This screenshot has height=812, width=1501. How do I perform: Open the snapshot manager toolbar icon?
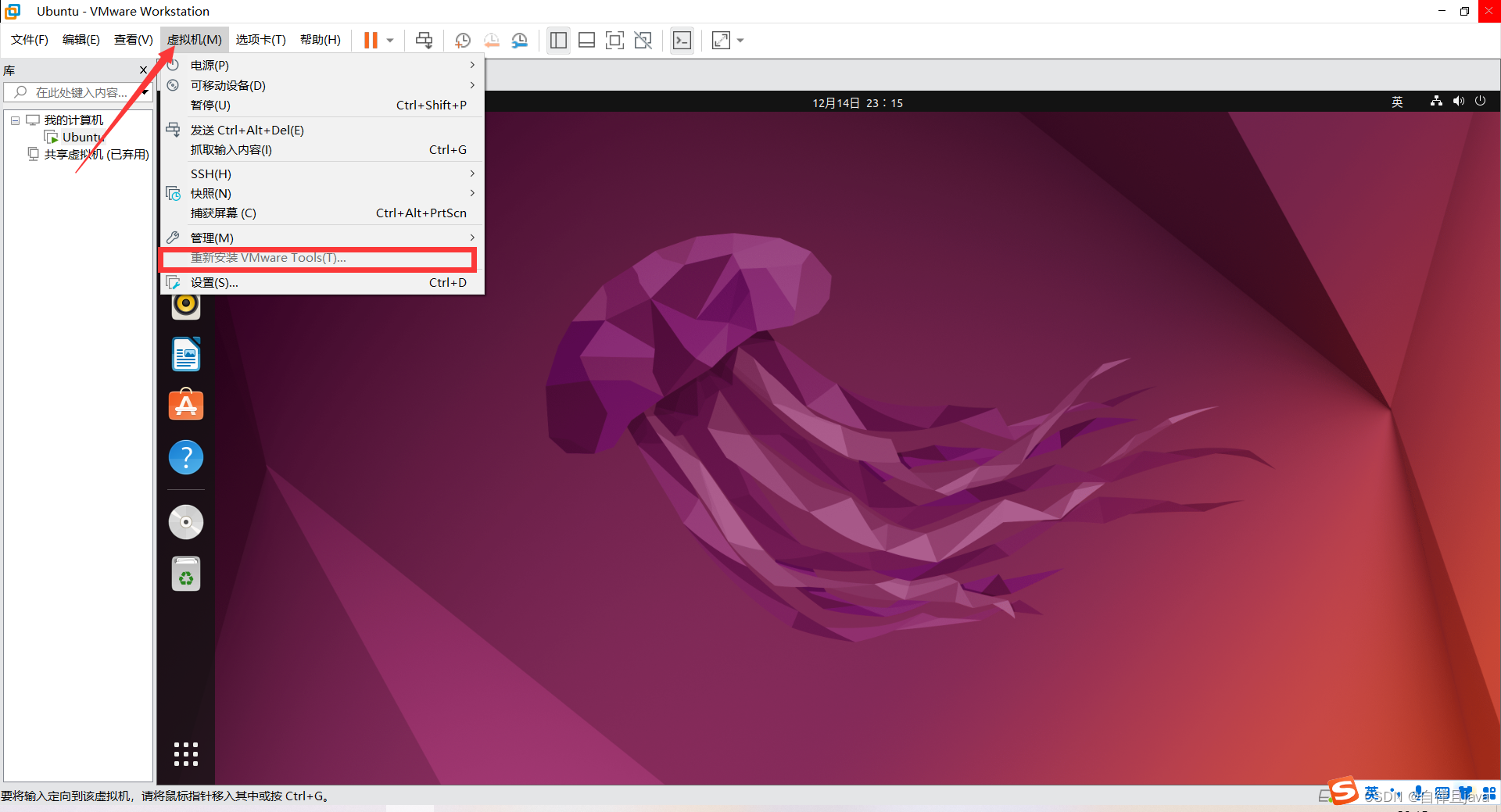pos(520,40)
